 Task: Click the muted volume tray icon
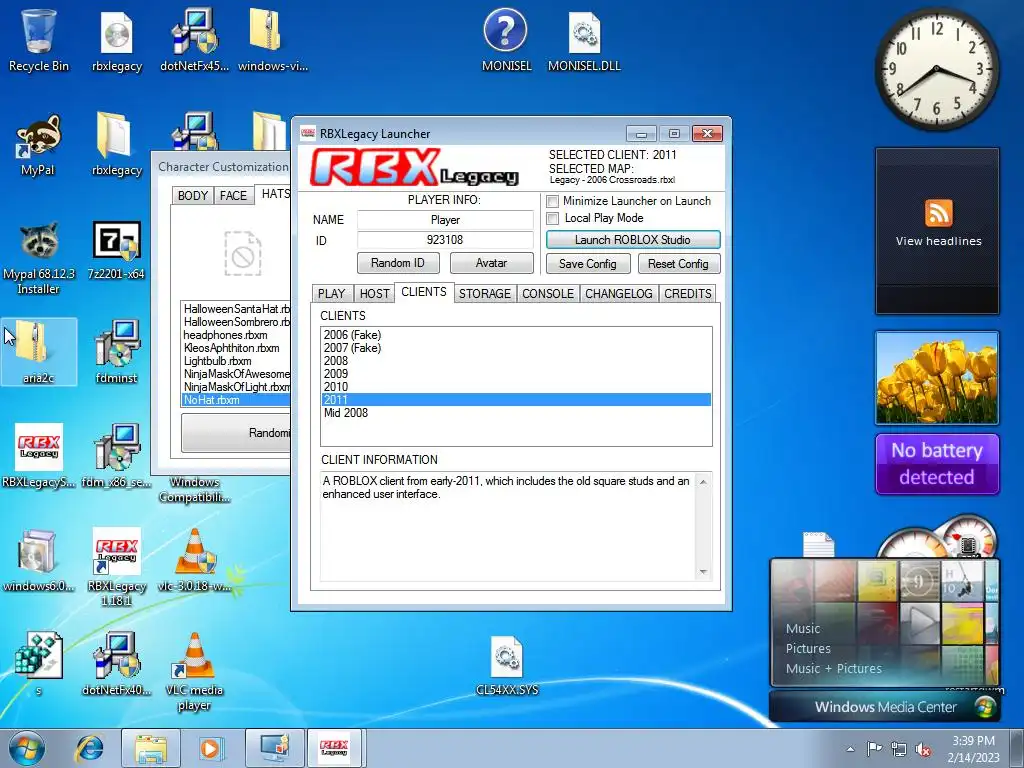tap(923, 749)
